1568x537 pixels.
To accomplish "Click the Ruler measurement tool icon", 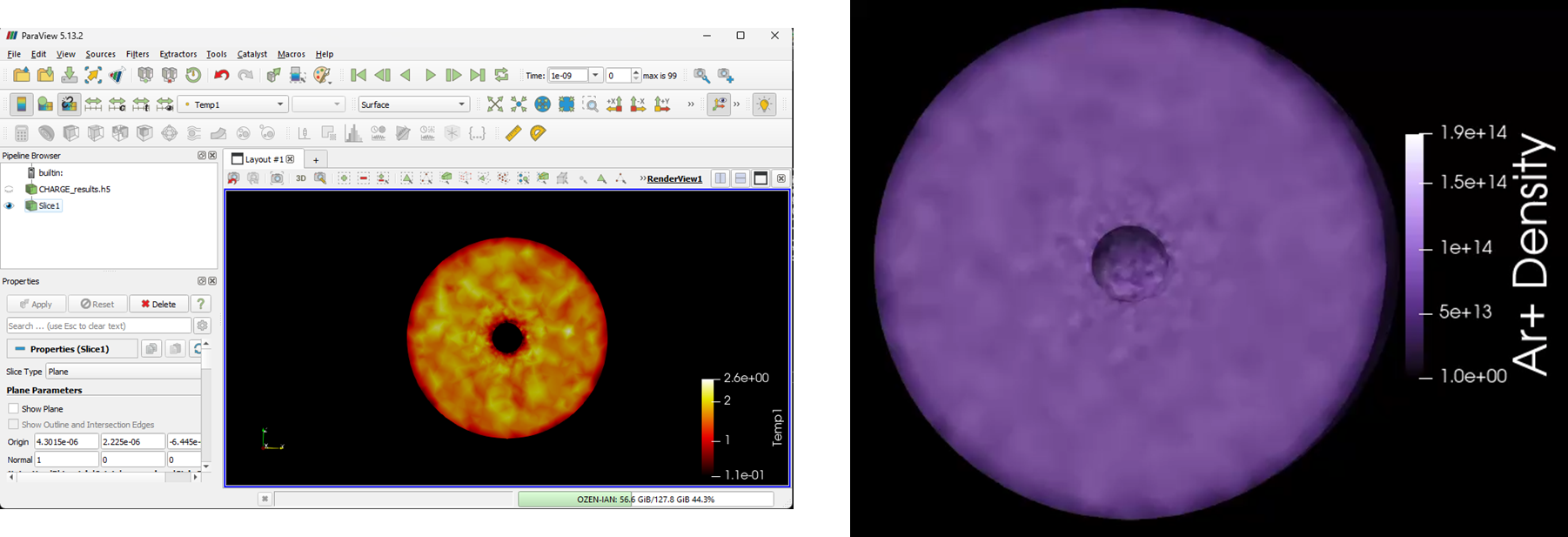I will [513, 133].
